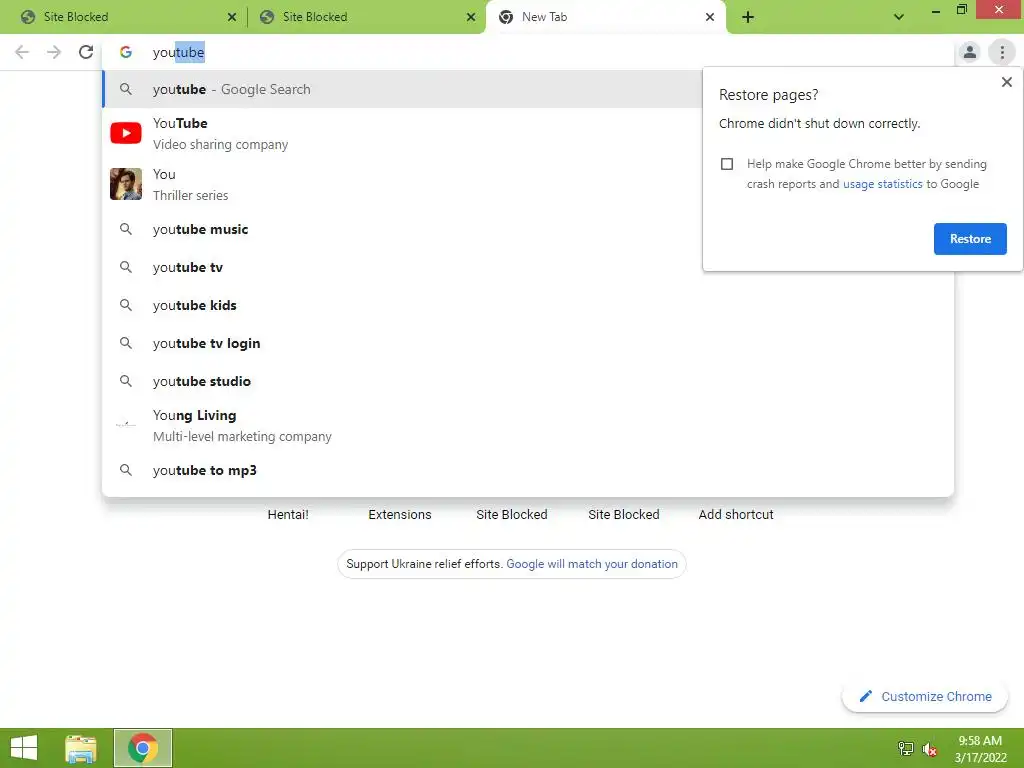The image size is (1024, 768).
Task: Open the Windows Start button
Action: tap(24, 748)
